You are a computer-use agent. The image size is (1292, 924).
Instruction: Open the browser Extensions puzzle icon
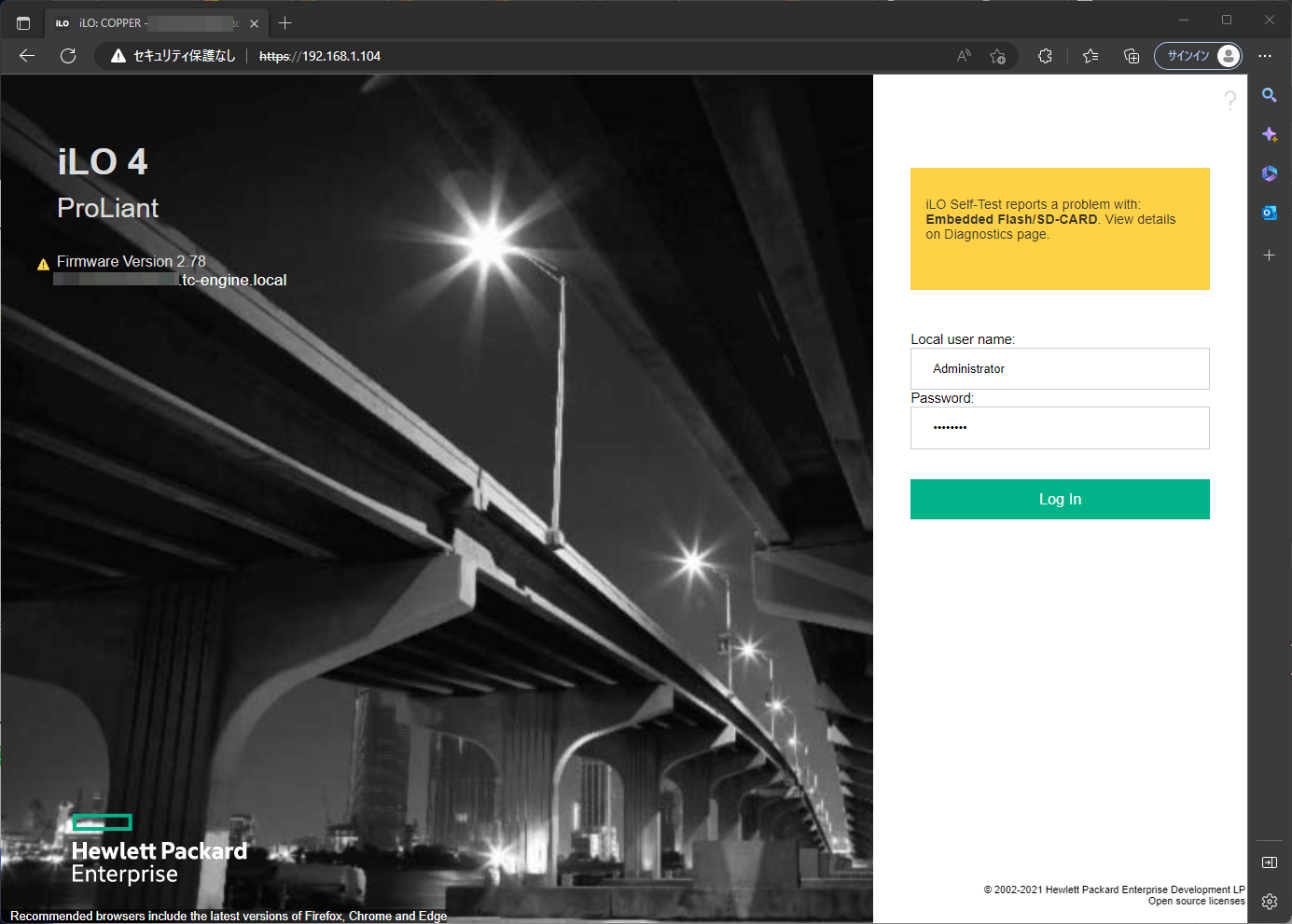point(1045,56)
